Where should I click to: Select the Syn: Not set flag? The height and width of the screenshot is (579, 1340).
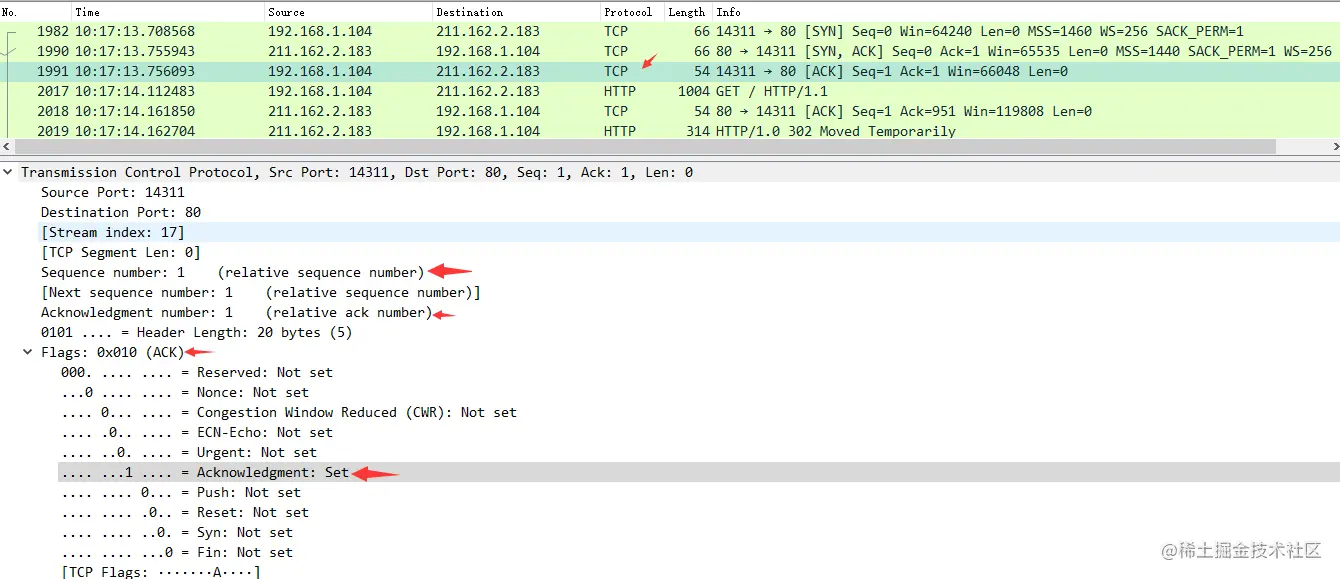tap(177, 532)
